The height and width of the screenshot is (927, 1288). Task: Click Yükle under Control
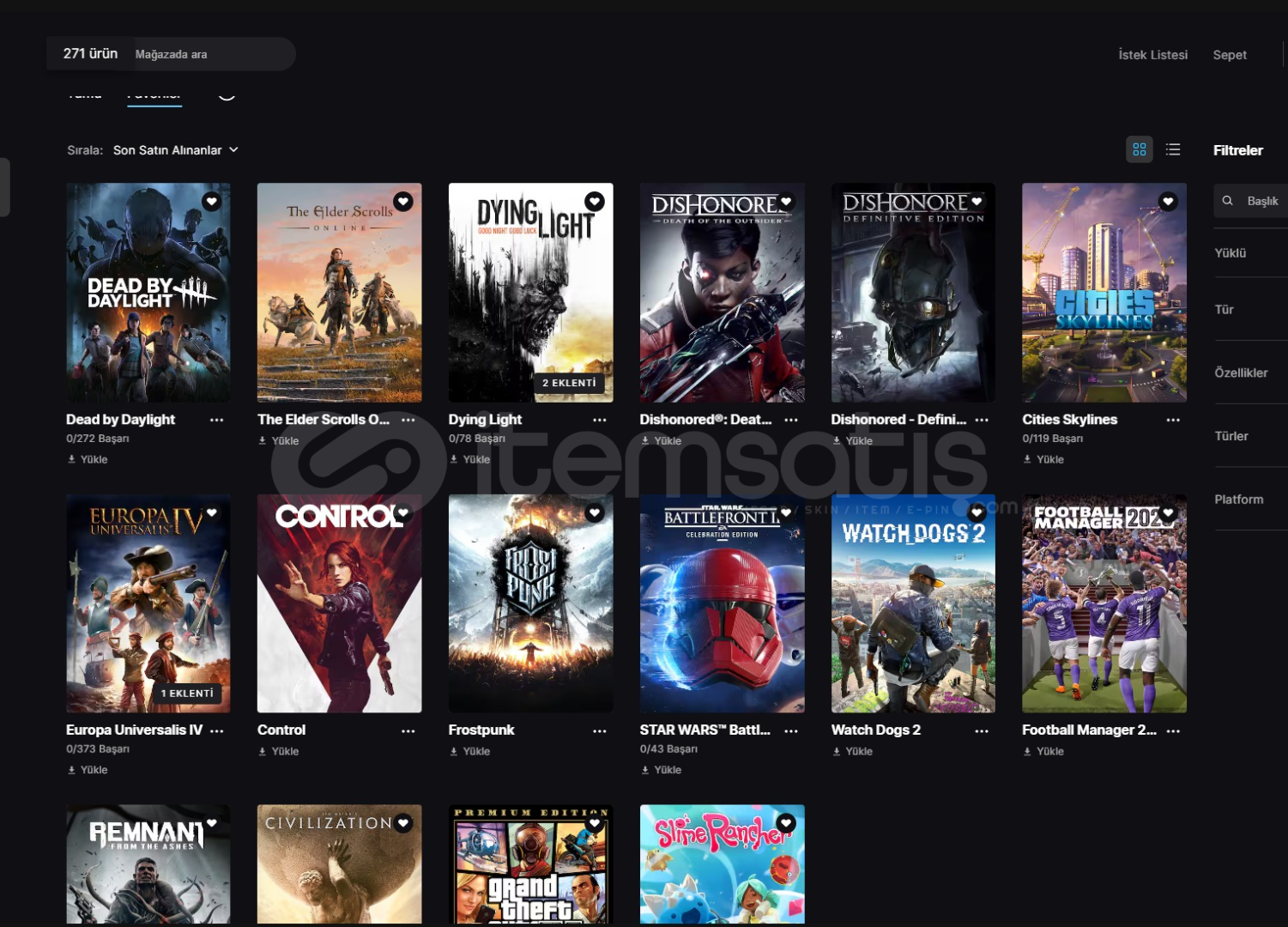(279, 751)
